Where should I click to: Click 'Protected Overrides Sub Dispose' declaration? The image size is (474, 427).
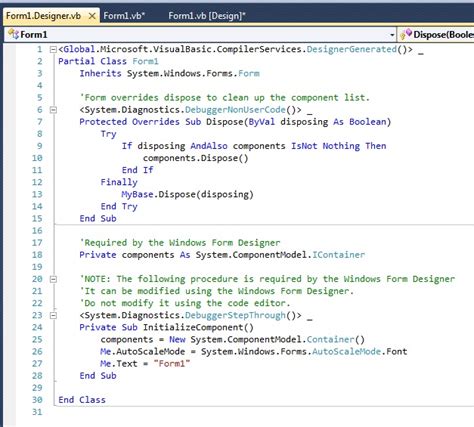(235, 122)
